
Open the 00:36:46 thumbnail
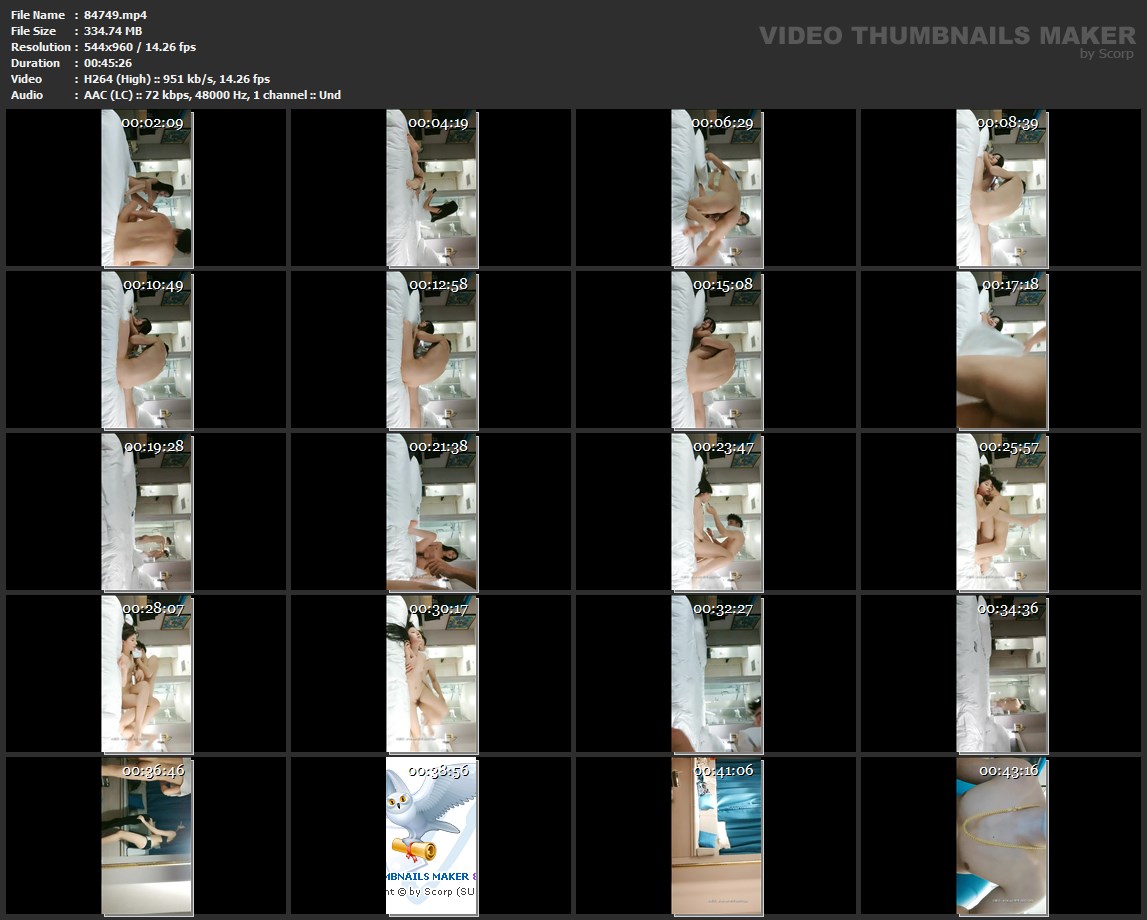[x=146, y=836]
